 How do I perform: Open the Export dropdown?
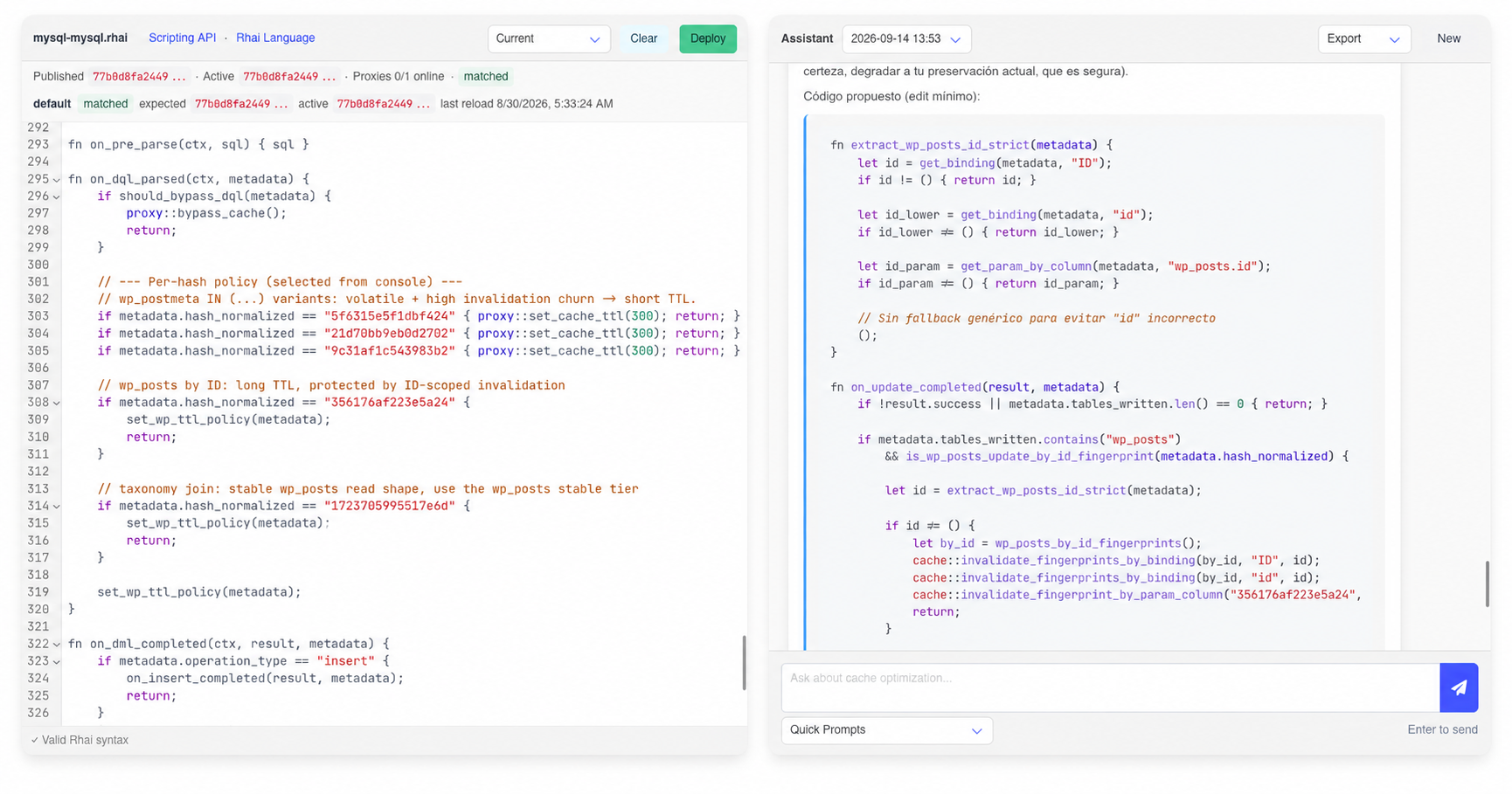tap(1363, 38)
